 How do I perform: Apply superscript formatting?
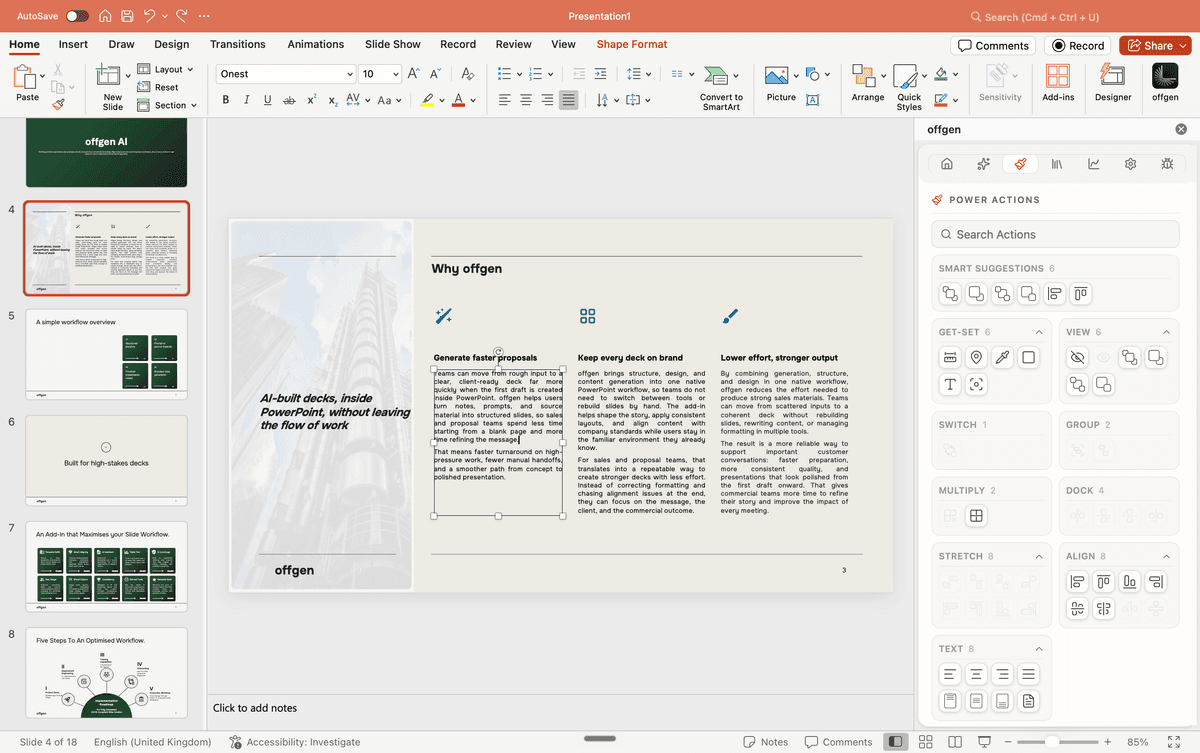(311, 100)
